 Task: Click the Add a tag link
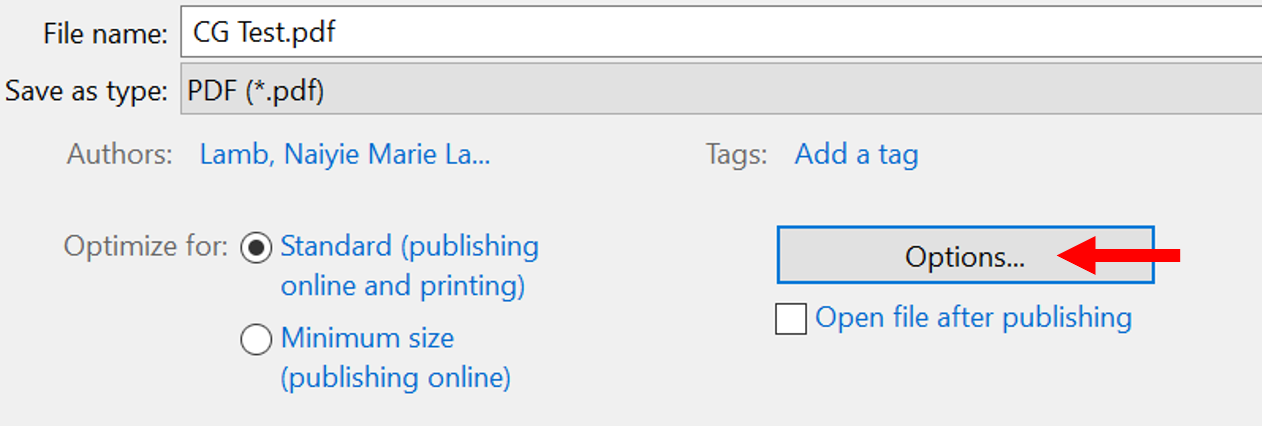tap(856, 155)
